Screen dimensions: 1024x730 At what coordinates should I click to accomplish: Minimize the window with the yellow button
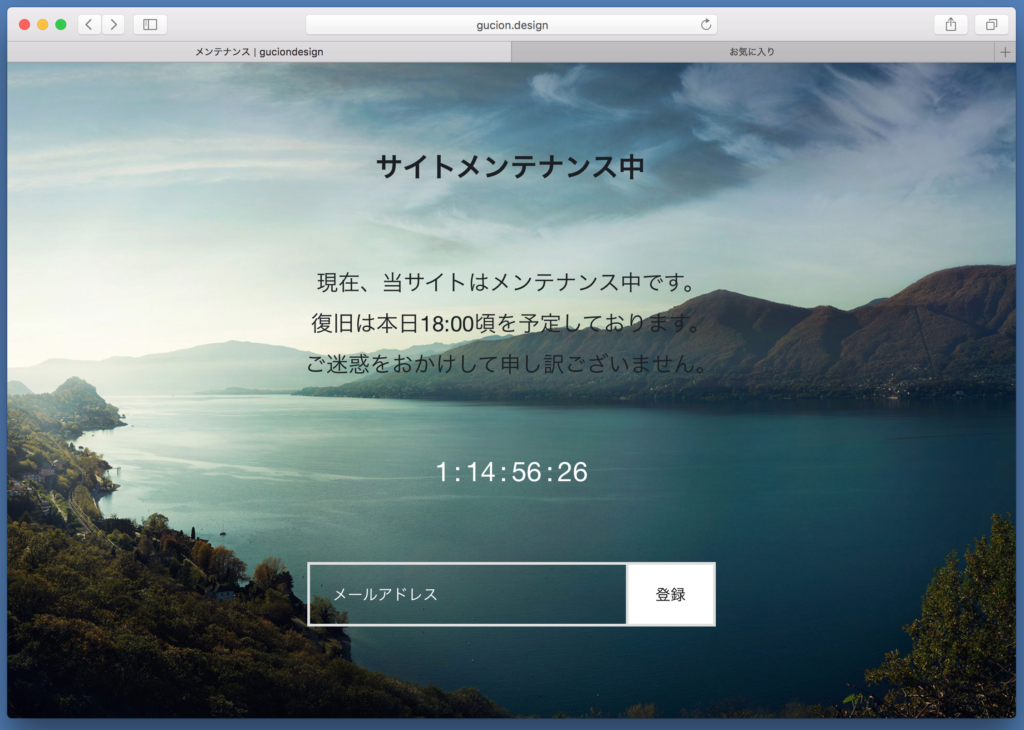tap(42, 25)
